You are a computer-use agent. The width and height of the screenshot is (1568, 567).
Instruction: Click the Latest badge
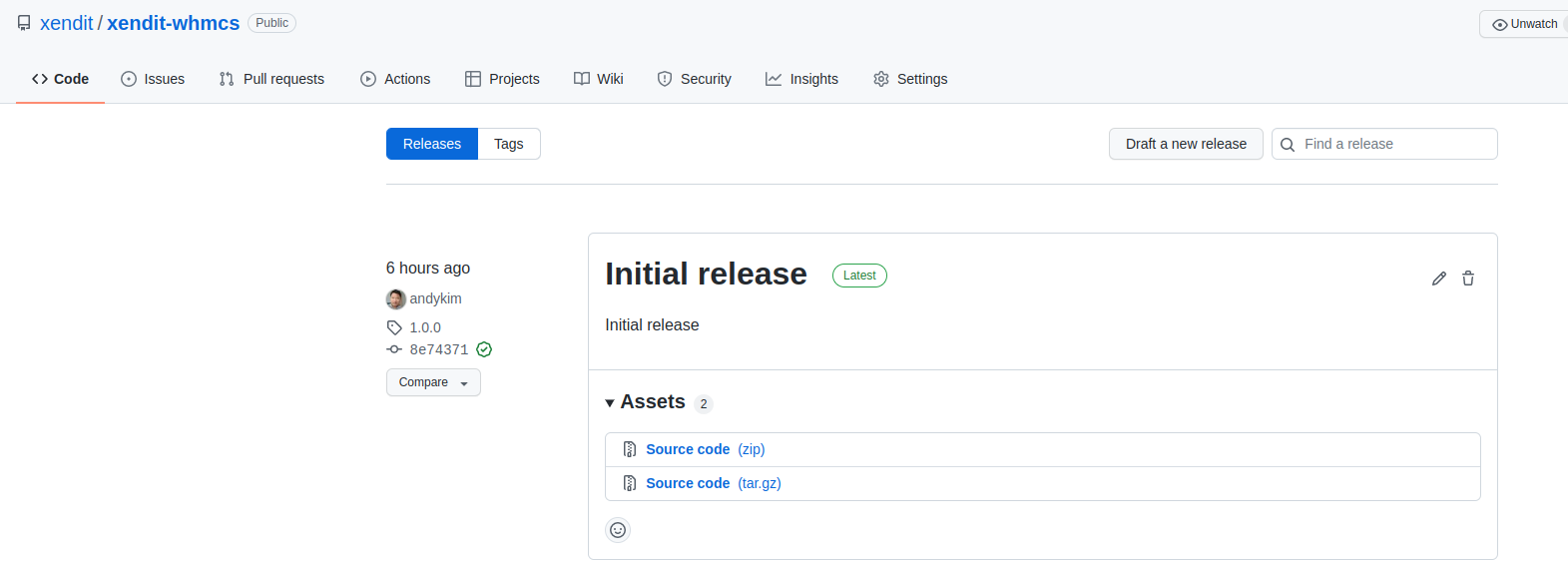(x=859, y=276)
